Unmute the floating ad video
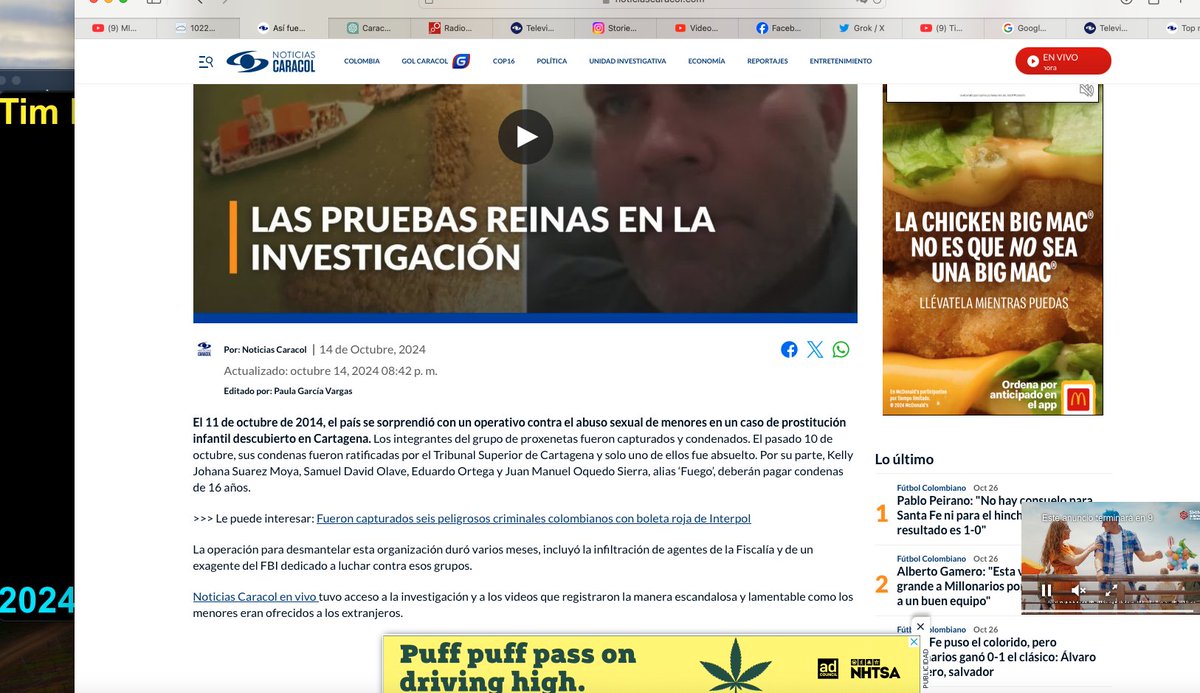Image resolution: width=1200 pixels, height=693 pixels. [1078, 591]
